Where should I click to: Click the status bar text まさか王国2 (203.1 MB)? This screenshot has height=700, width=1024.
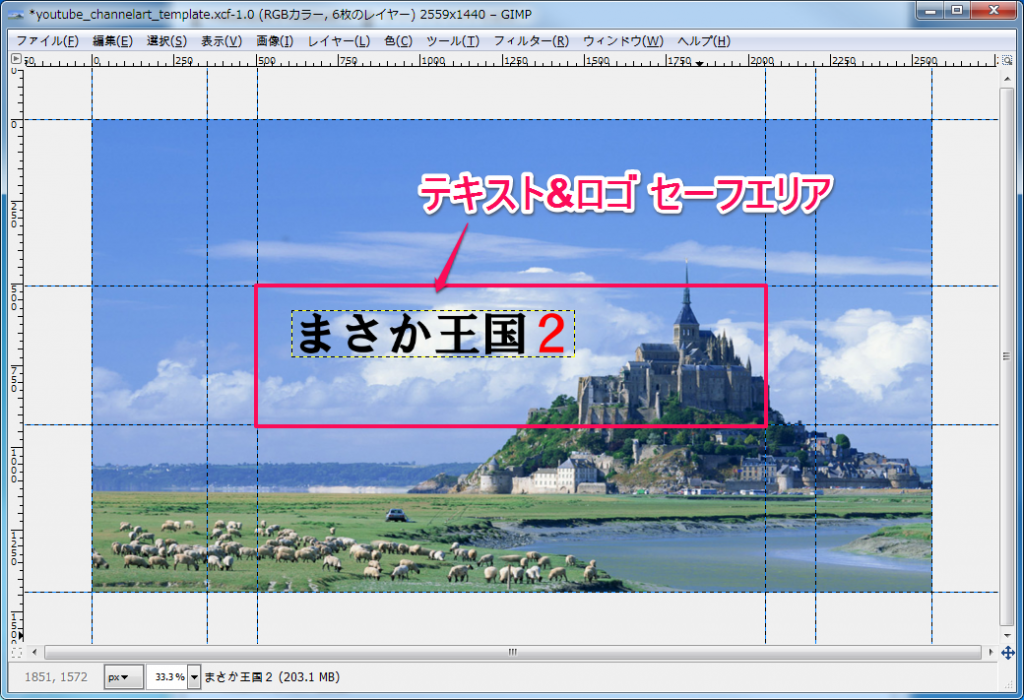pos(272,677)
